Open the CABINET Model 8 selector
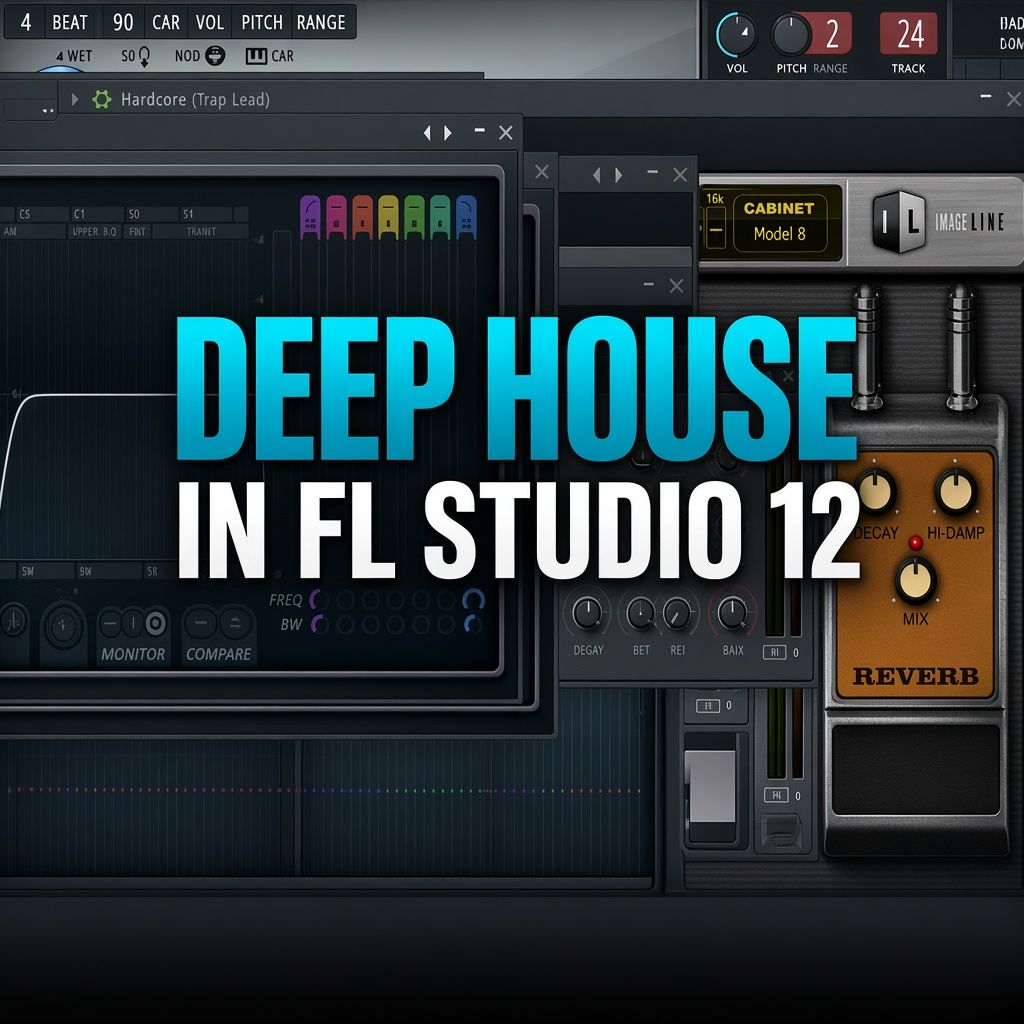Screen dimensions: 1024x1024 pos(780,222)
